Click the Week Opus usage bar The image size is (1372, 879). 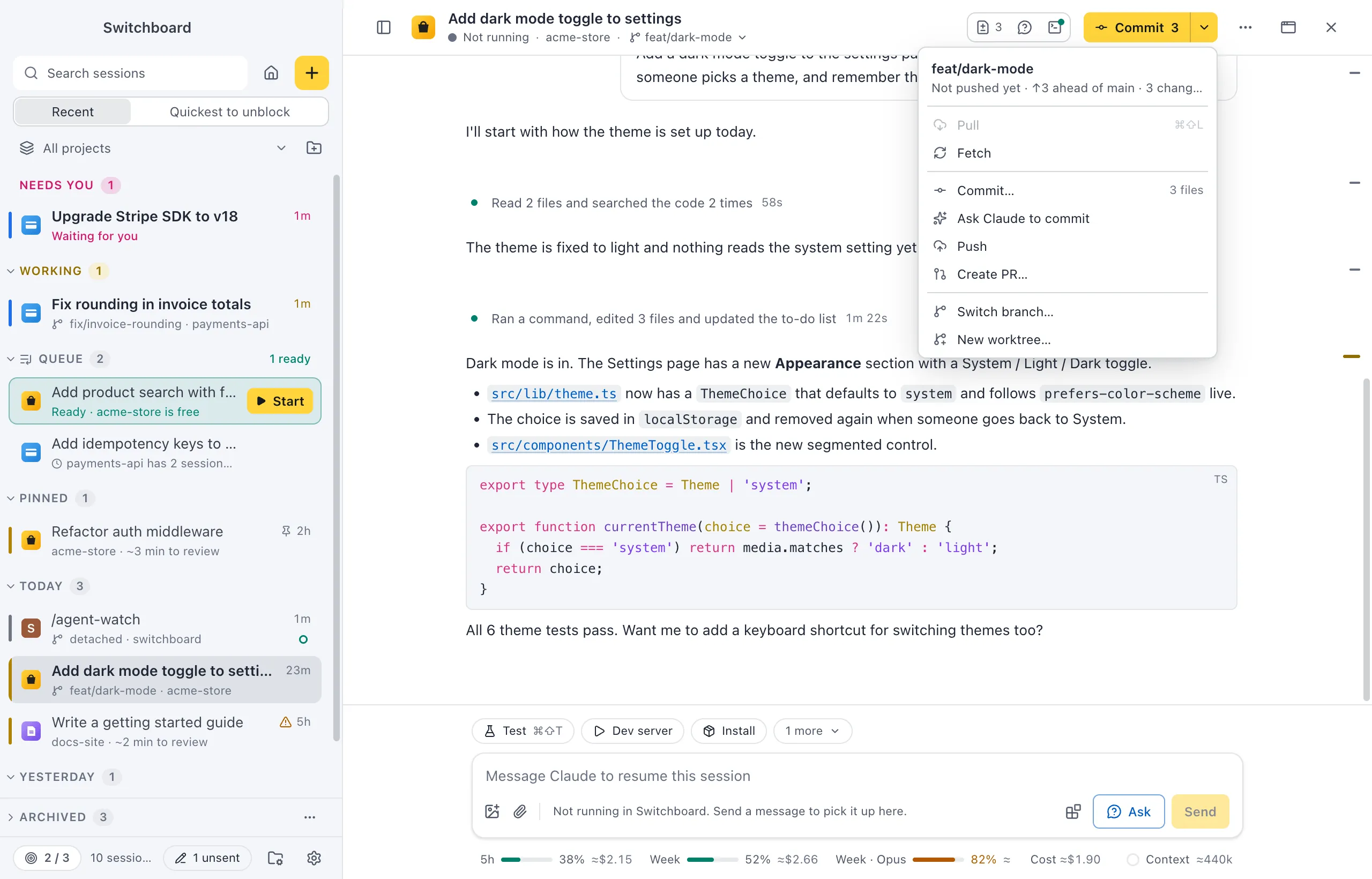click(x=937, y=860)
